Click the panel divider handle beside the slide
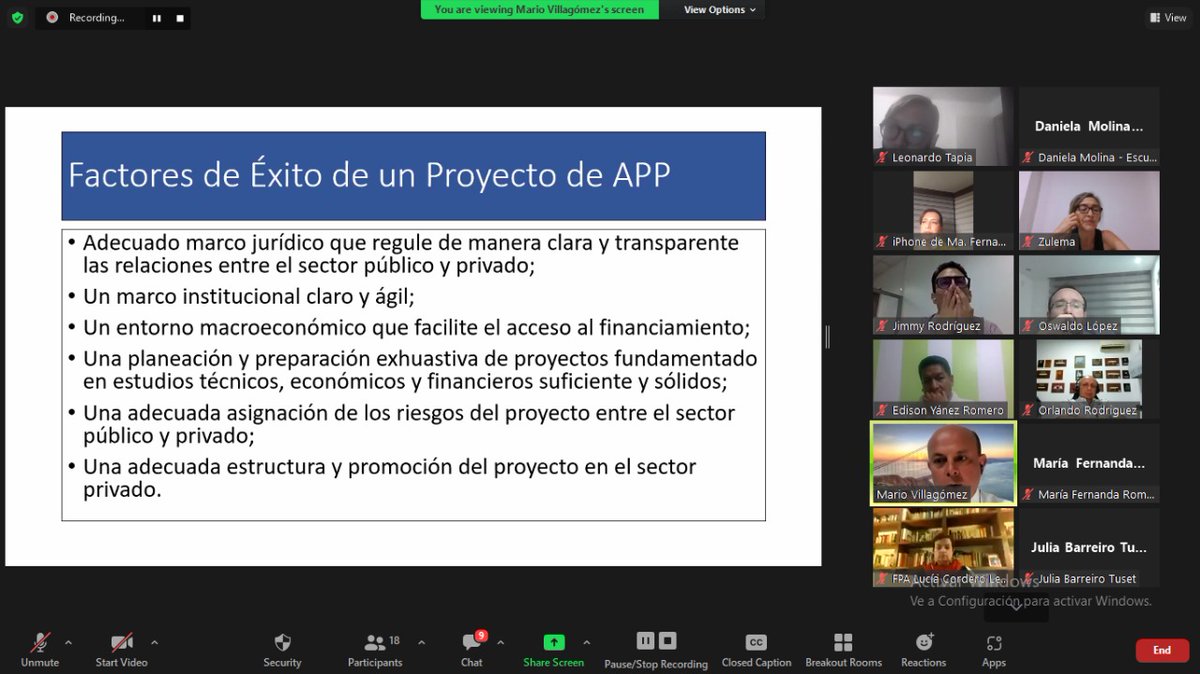Screen dimensions: 1200x674 coord(827,337)
